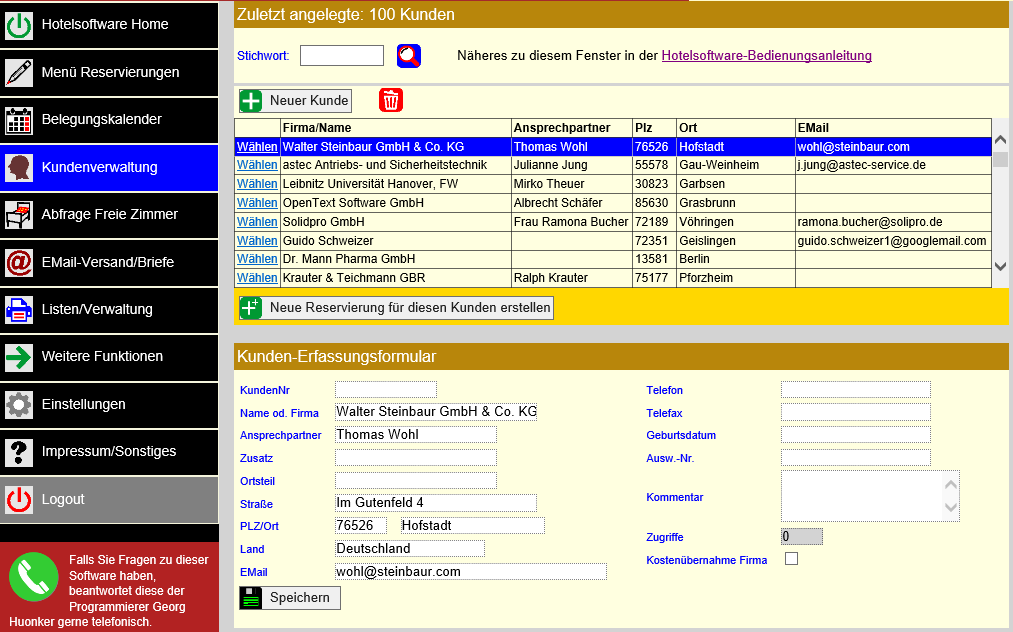Enable the Kostenübernahme Firma checkbox

tap(791, 559)
